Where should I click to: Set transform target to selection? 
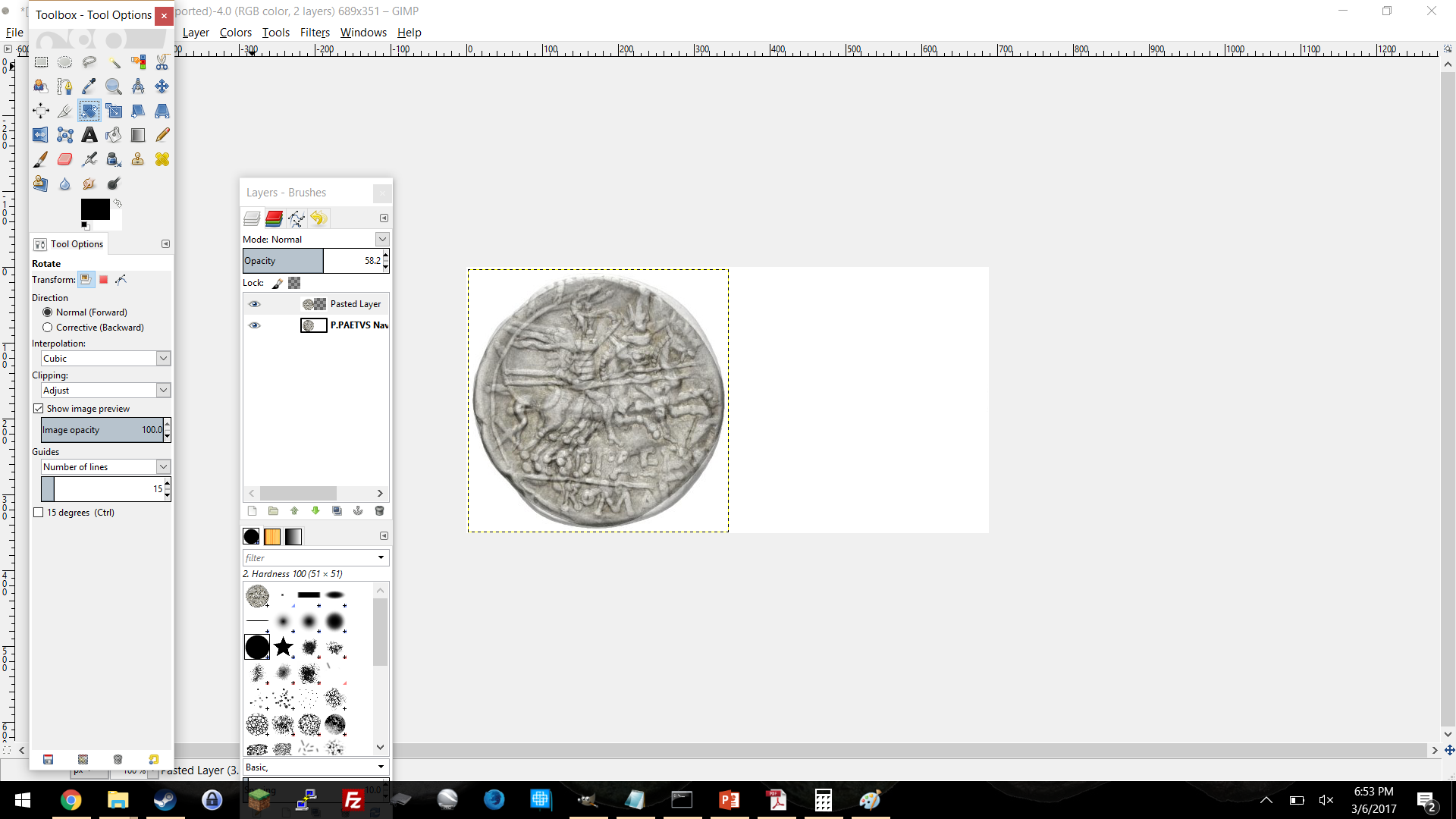pyautogui.click(x=104, y=280)
